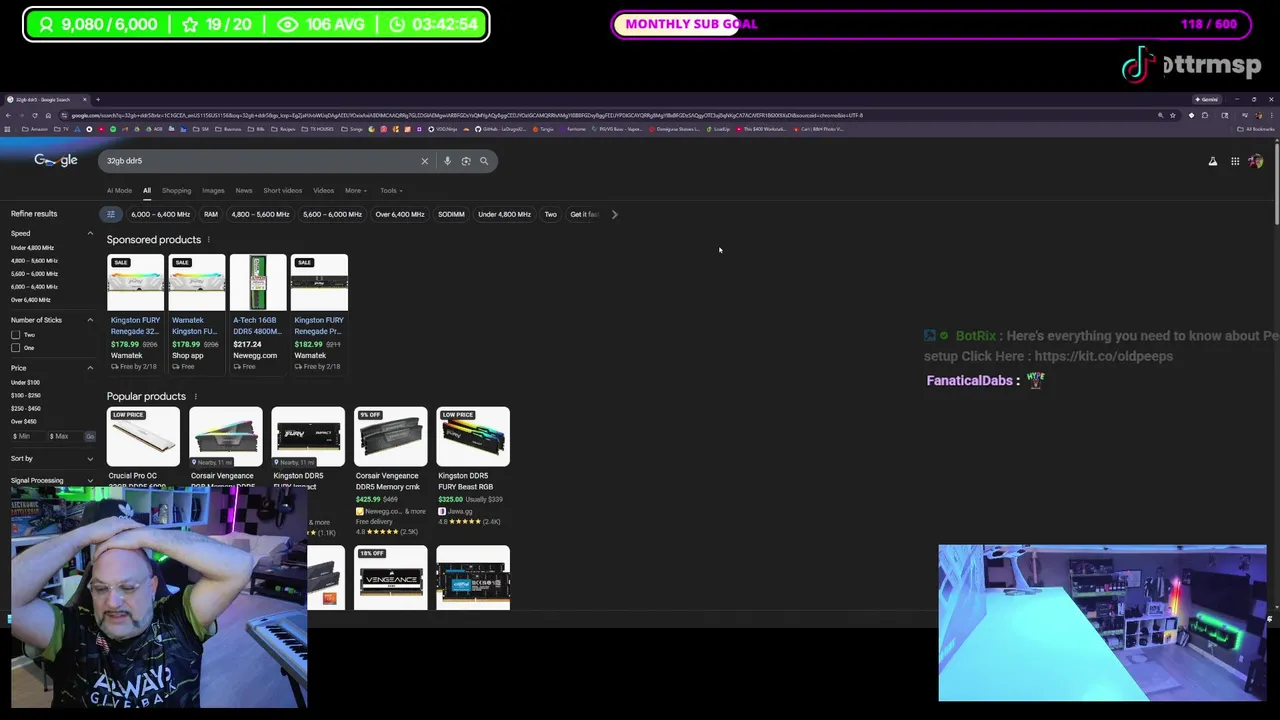Switch to News tab
Viewport: 1280px width, 720px height.
pos(244,191)
